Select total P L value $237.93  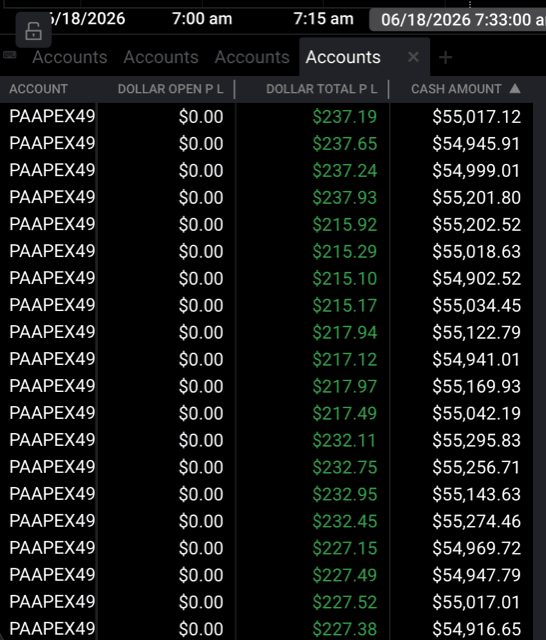(345, 198)
